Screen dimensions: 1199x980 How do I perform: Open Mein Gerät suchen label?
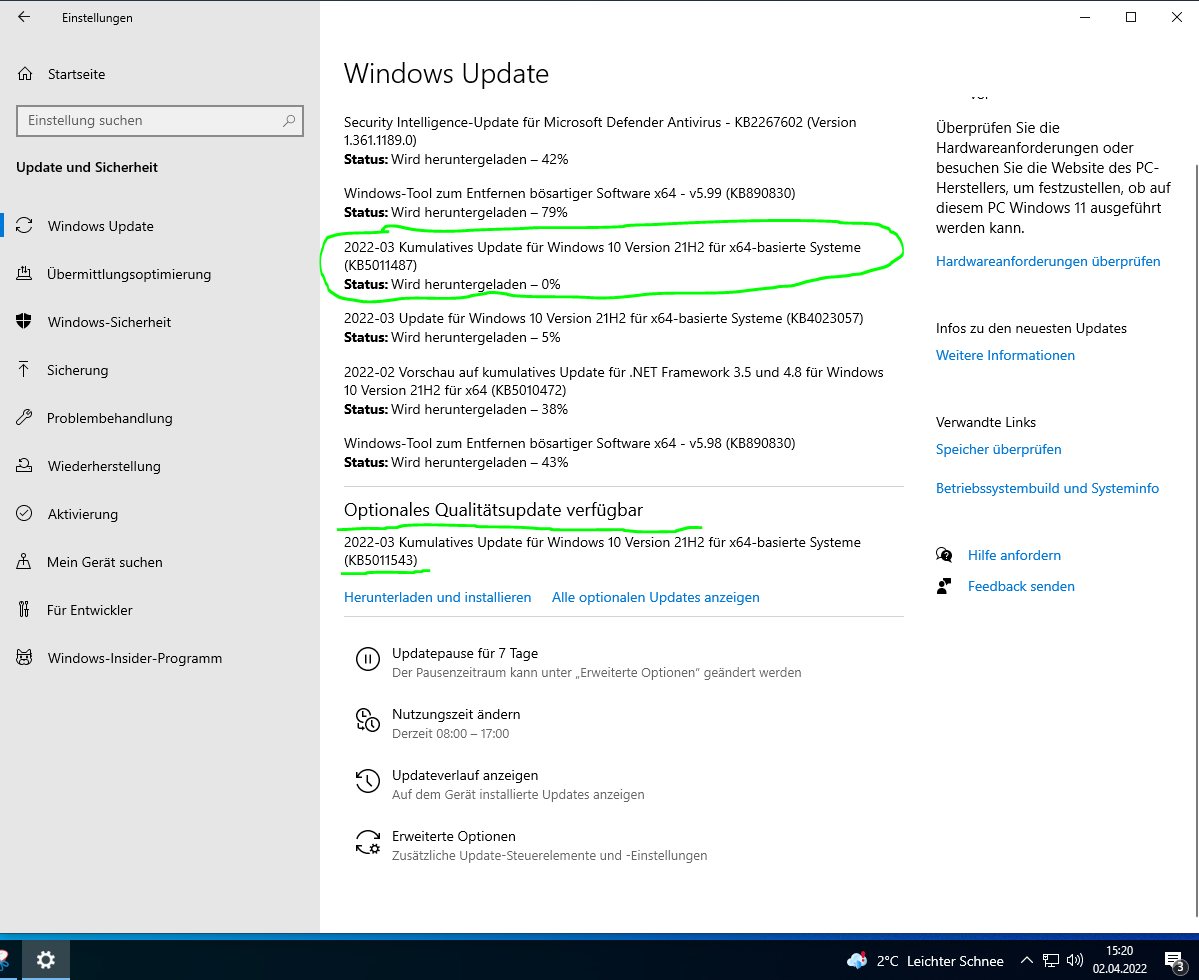105,562
